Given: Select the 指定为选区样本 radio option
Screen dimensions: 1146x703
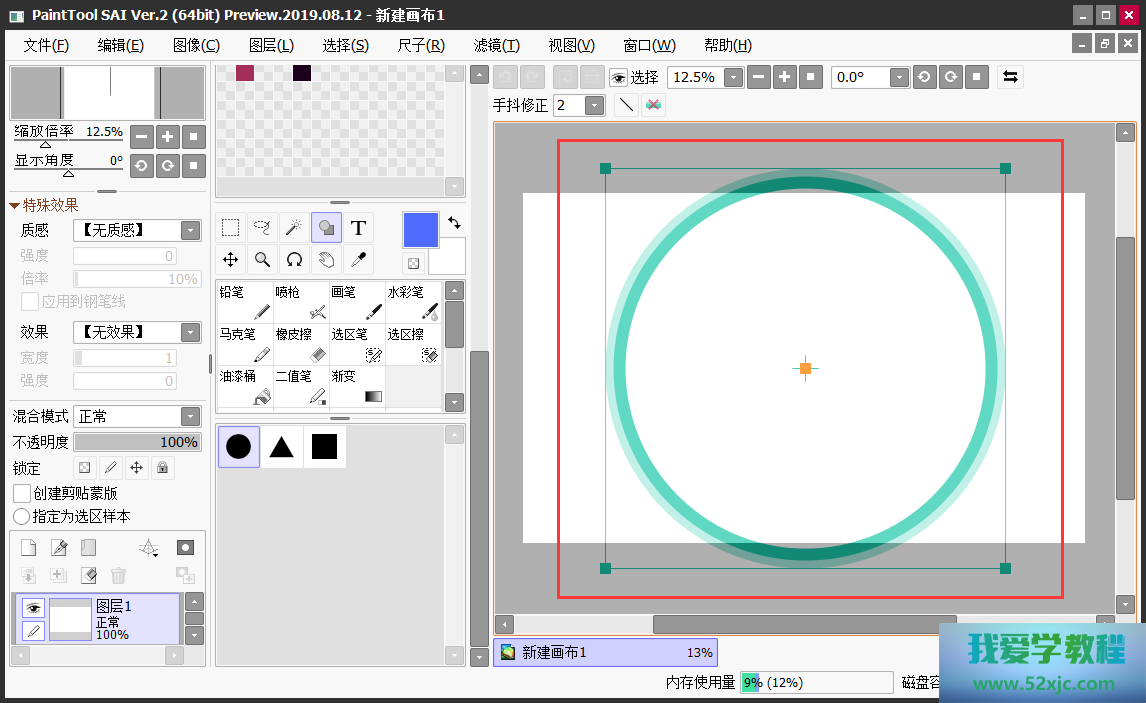Looking at the screenshot, I should point(21,516).
